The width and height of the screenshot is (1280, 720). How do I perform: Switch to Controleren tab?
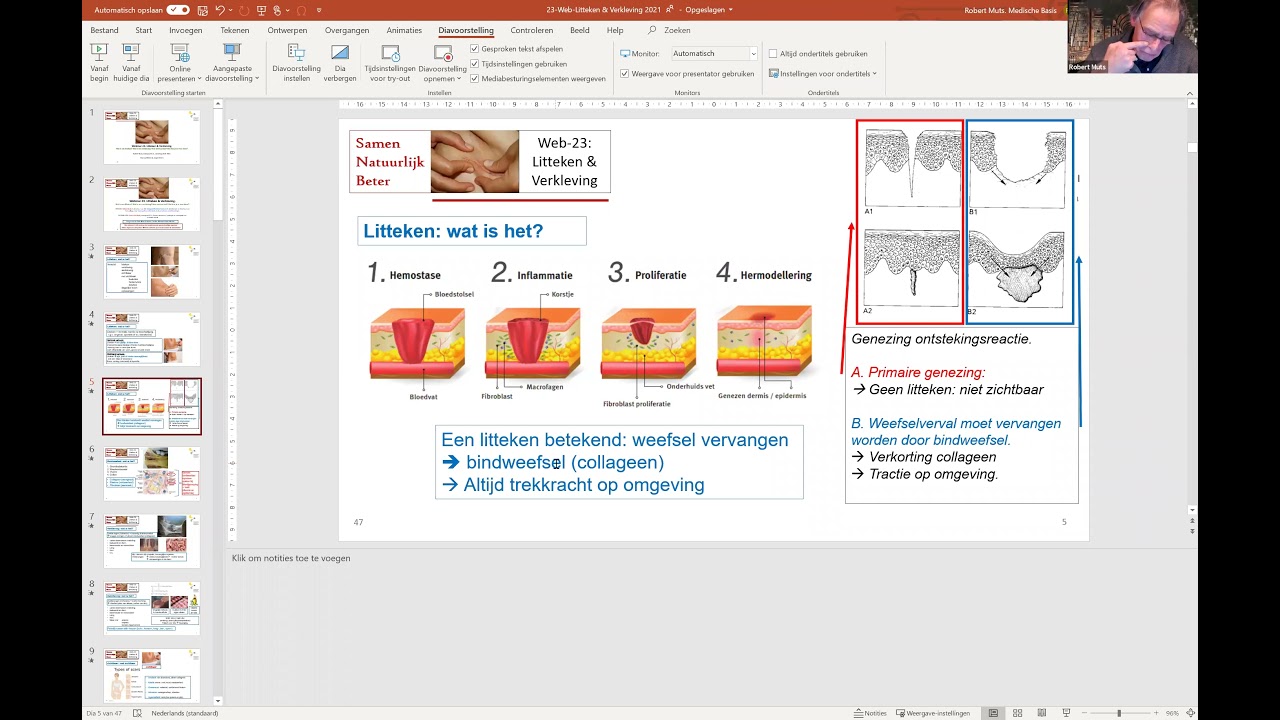[x=531, y=30]
